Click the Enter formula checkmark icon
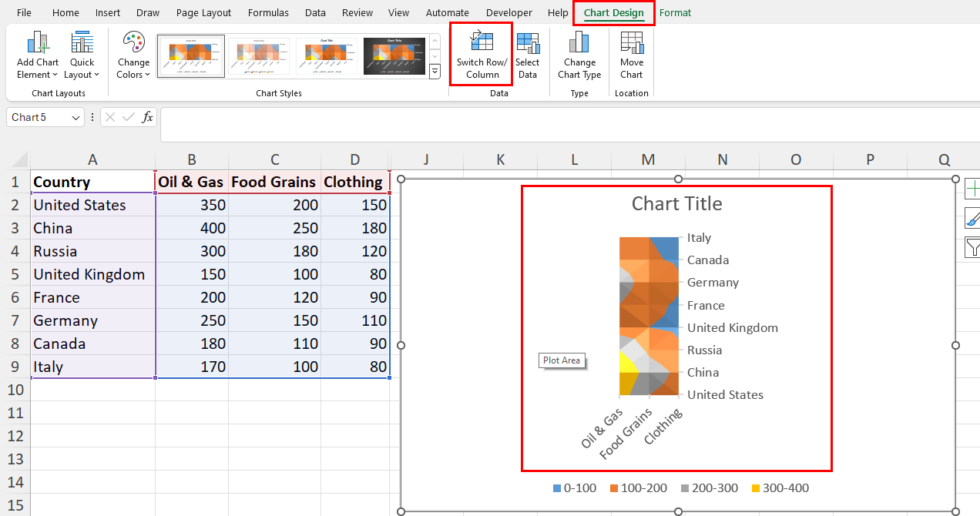Screen dimensions: 980x516 (129, 117)
